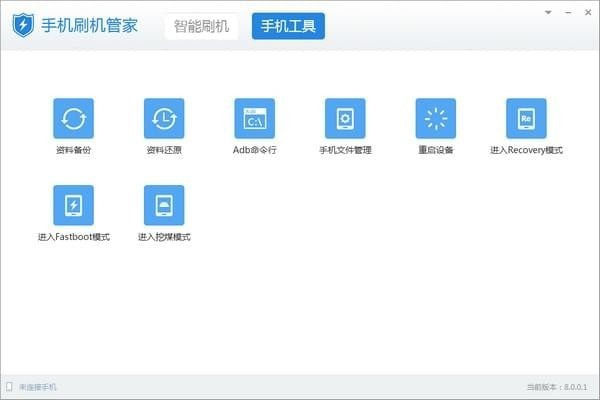Open the title bar dropdown menu arrow
Screen dimensions: 600x400
coord(548,12)
